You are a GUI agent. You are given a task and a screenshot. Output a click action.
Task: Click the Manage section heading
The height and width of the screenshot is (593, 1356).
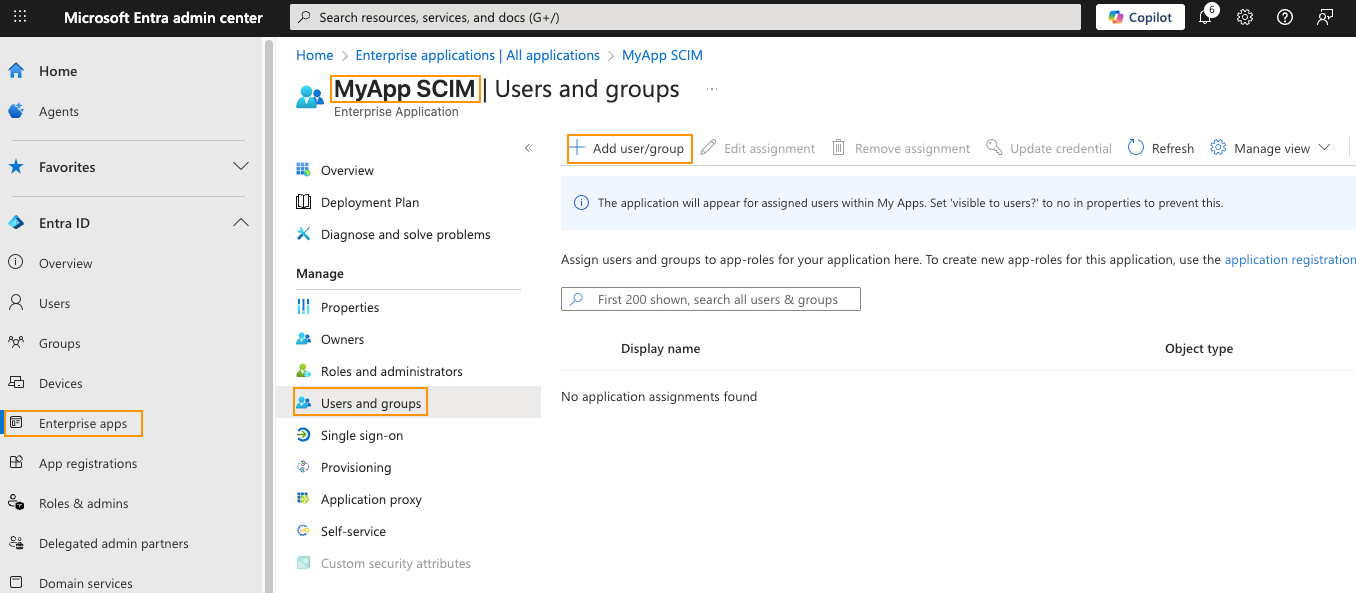(x=320, y=273)
